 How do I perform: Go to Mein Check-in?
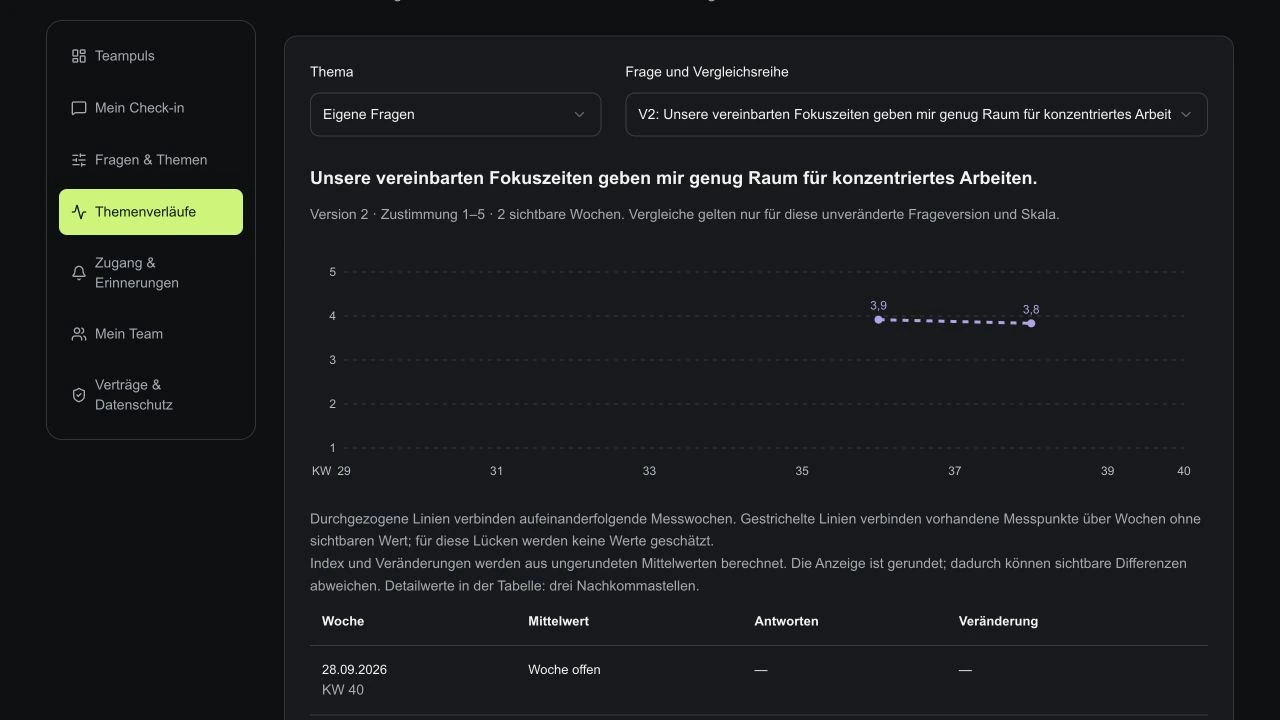(x=151, y=108)
